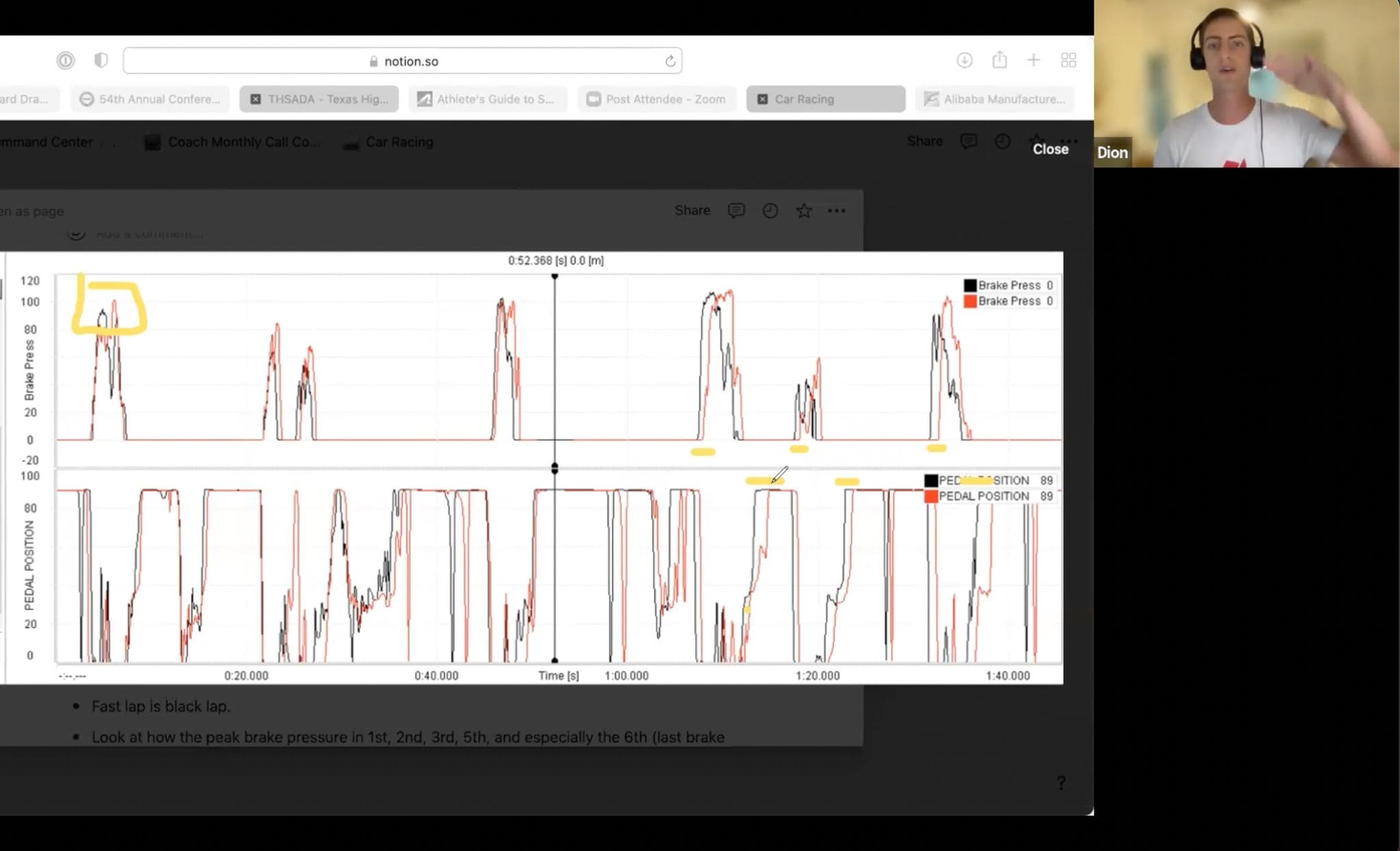Click the red Brake Press legend swatch
The image size is (1400, 851).
pyautogui.click(x=970, y=301)
